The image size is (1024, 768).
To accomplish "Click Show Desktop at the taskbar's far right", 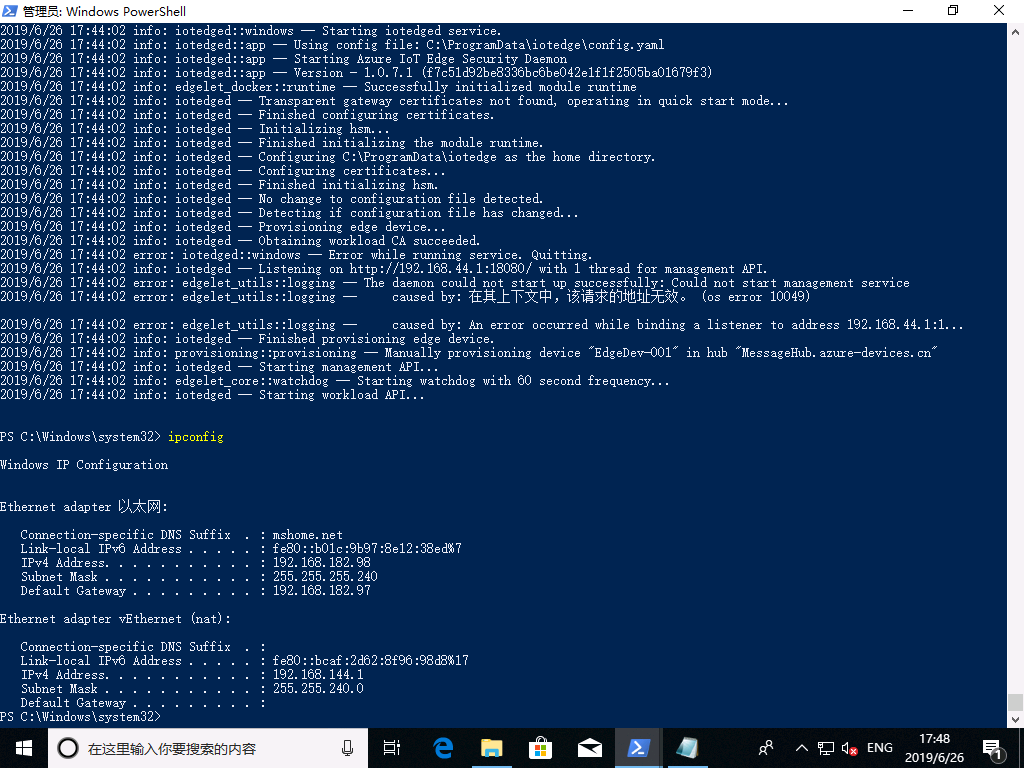I will point(1021,747).
